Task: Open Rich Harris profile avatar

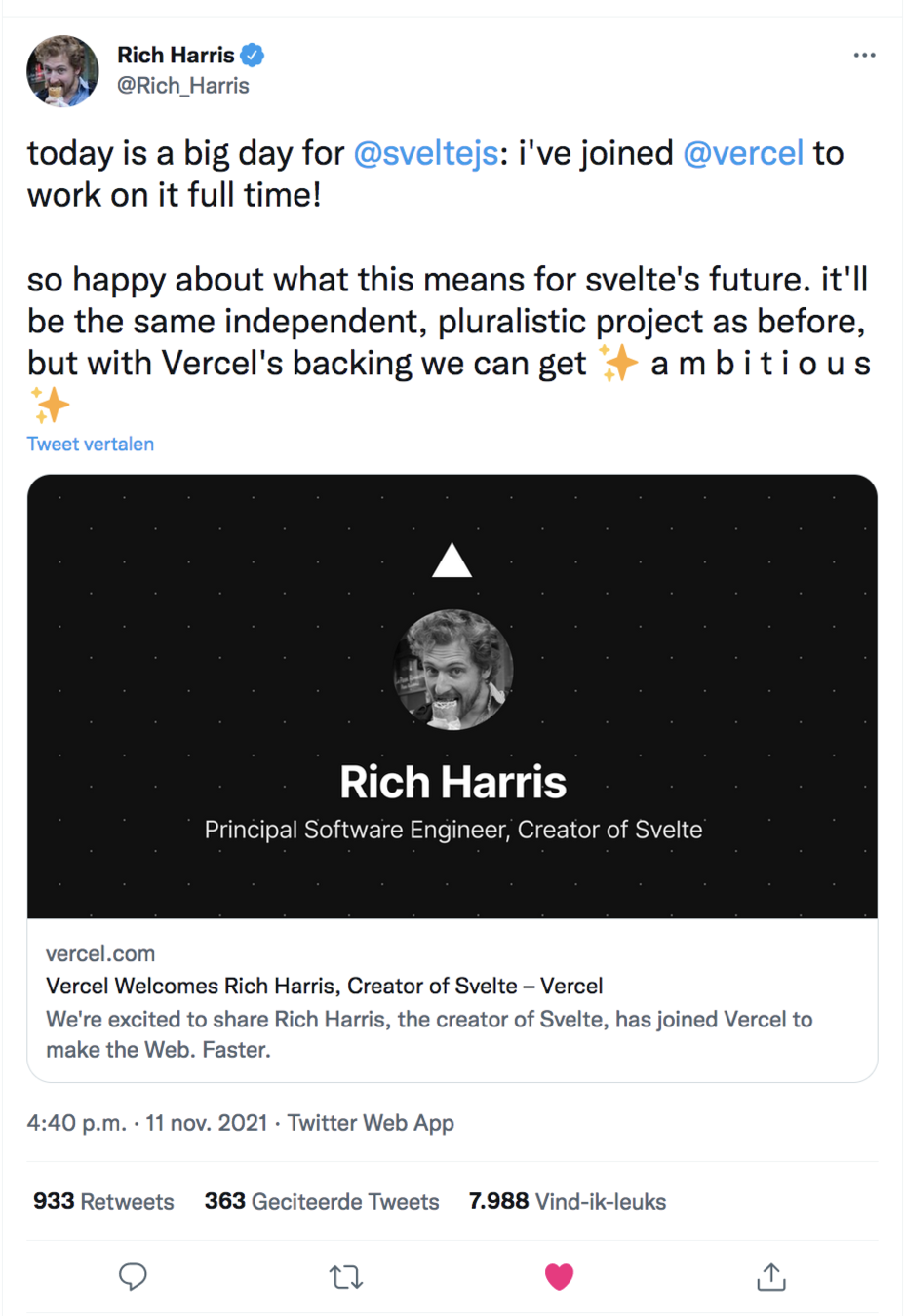Action: [x=62, y=71]
